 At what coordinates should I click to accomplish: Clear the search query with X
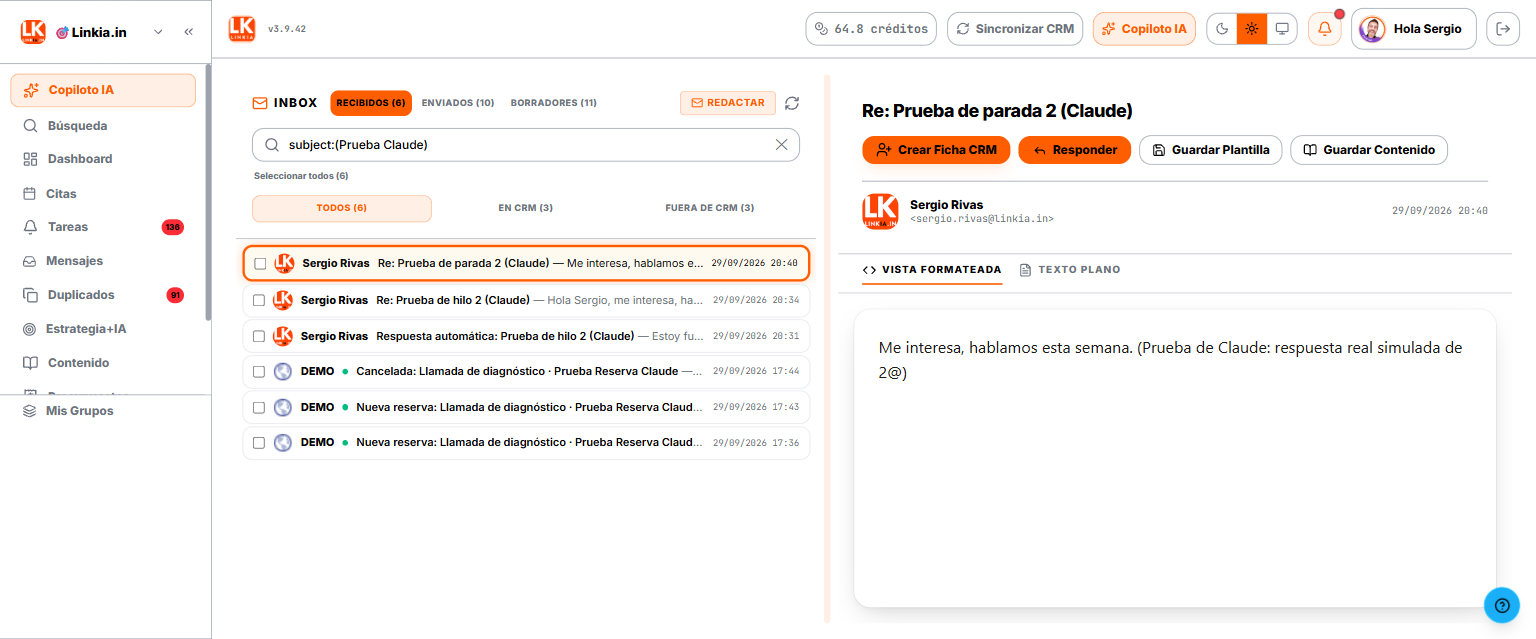pos(782,145)
